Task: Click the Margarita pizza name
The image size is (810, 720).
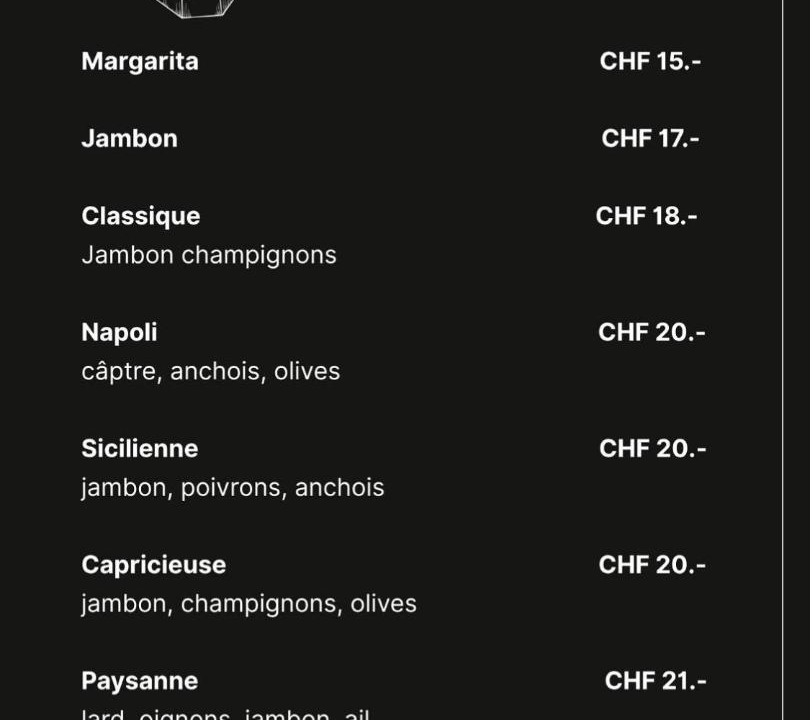Action: pyautogui.click(x=140, y=62)
